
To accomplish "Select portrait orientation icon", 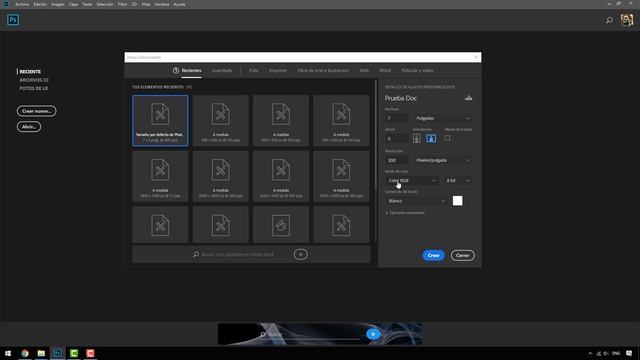I will pos(417,138).
